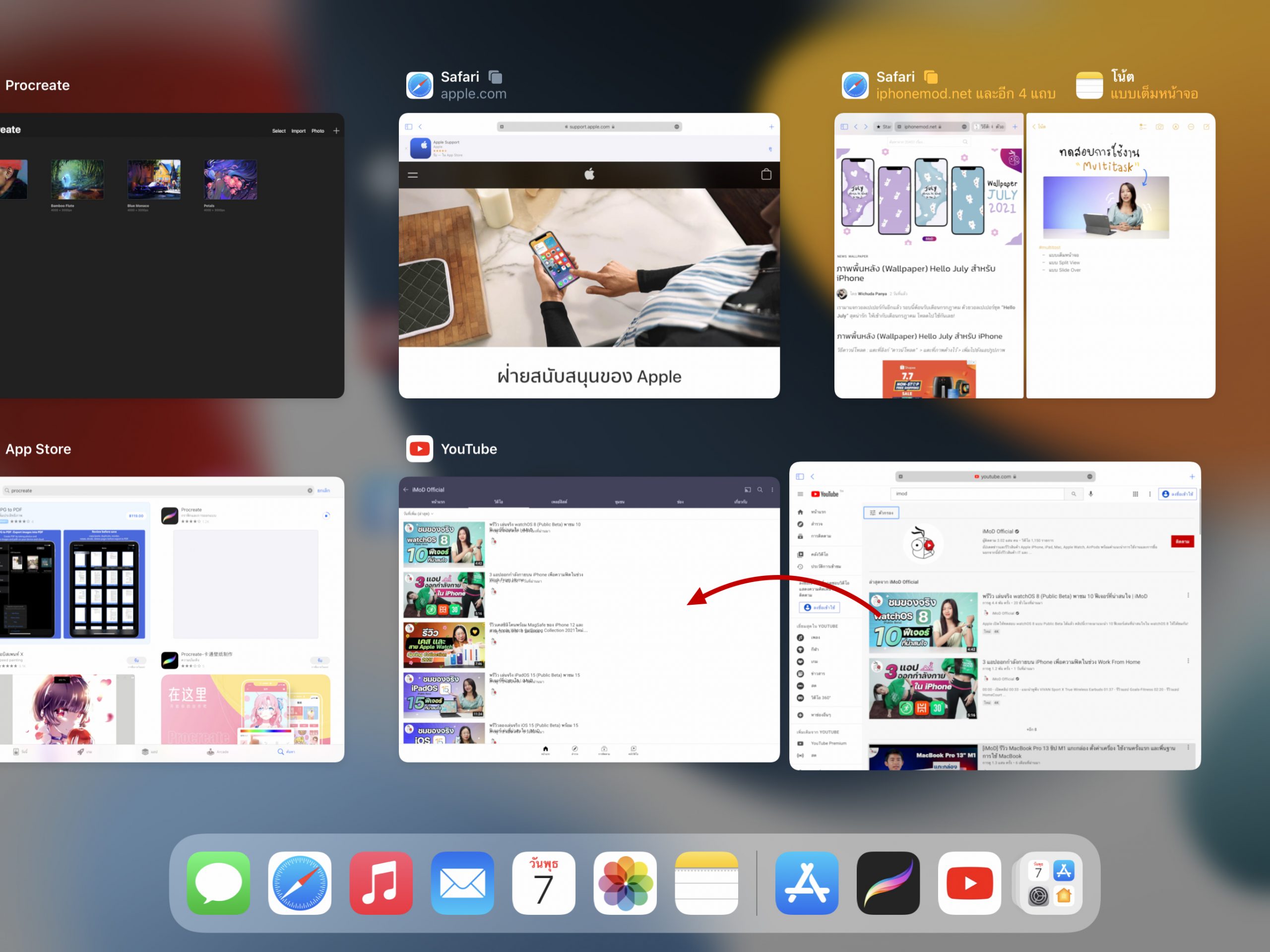Open YouTube icon in dock
Viewport: 1270px width, 952px height.
pyautogui.click(x=970, y=883)
